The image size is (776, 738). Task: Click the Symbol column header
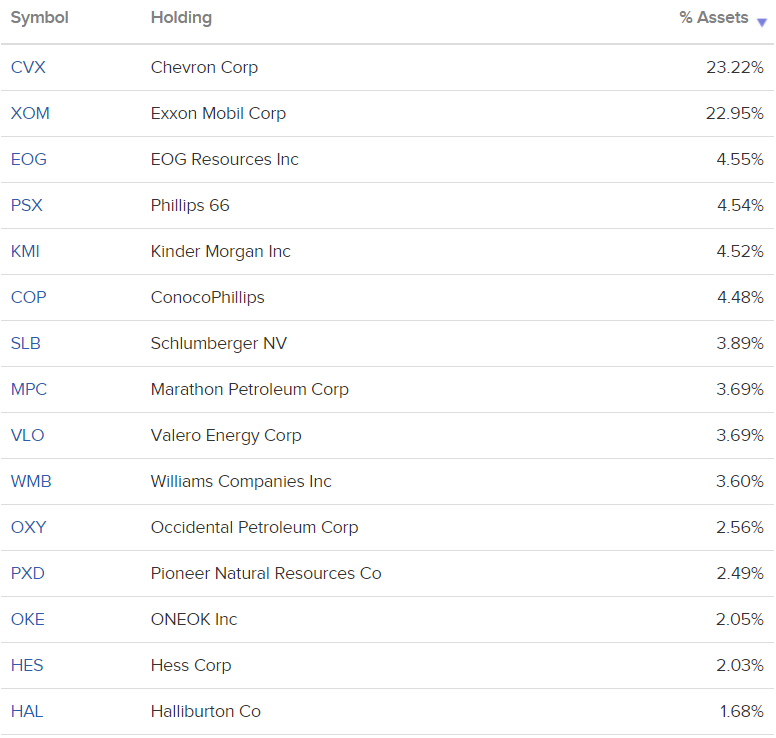[x=40, y=18]
